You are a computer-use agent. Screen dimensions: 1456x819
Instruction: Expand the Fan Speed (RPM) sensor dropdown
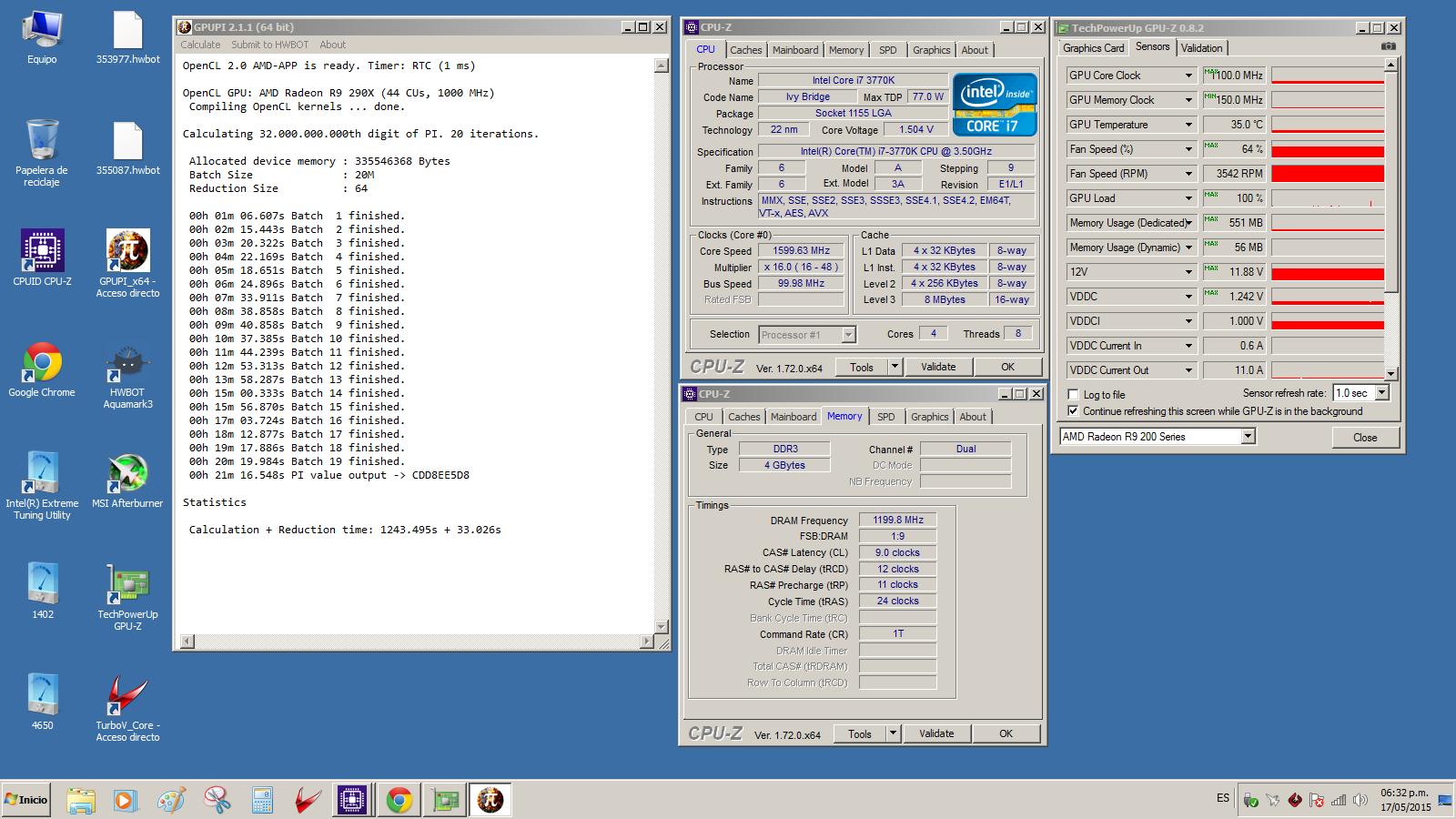pos(1188,174)
